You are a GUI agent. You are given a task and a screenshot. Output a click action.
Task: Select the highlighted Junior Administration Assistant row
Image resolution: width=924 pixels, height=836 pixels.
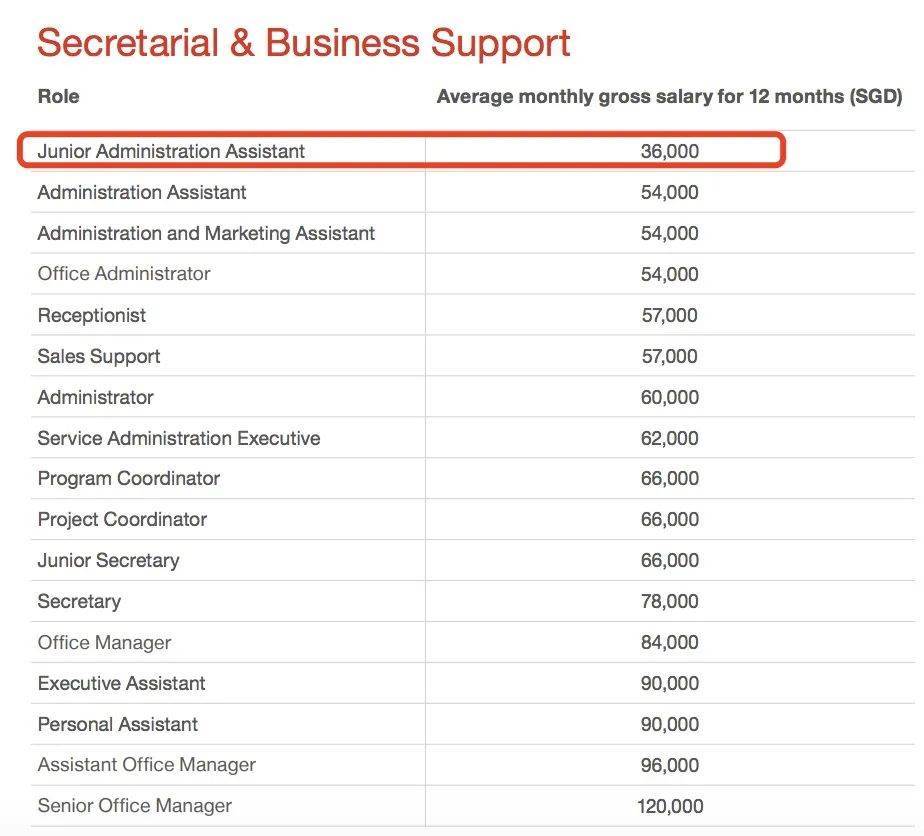[401, 150]
